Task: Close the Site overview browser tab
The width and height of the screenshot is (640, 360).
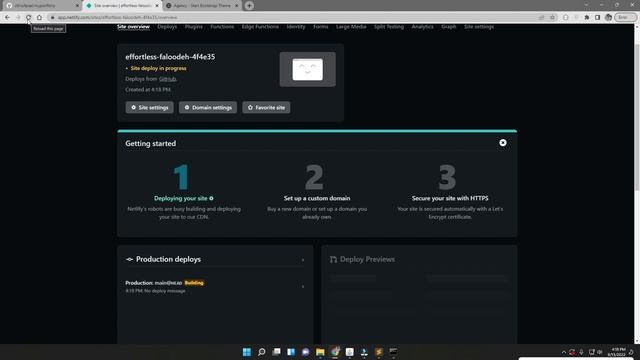Action: coord(157,6)
